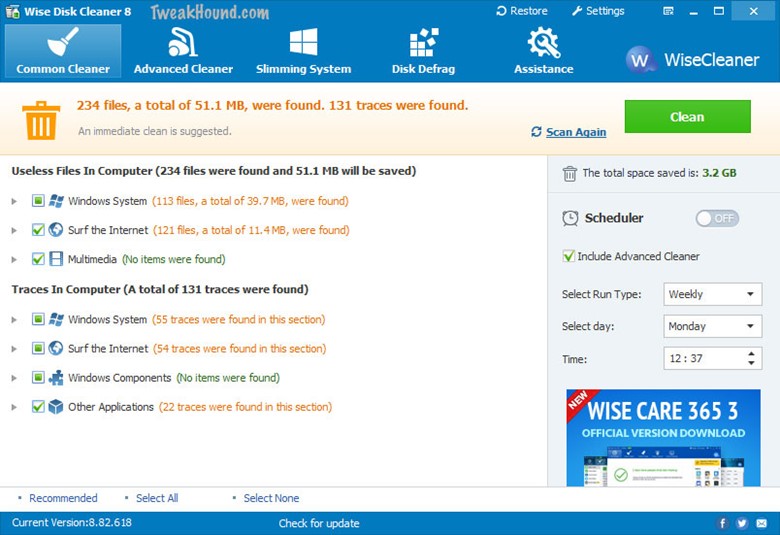The height and width of the screenshot is (535, 780).
Task: Open Settings from the title bar
Action: (598, 11)
